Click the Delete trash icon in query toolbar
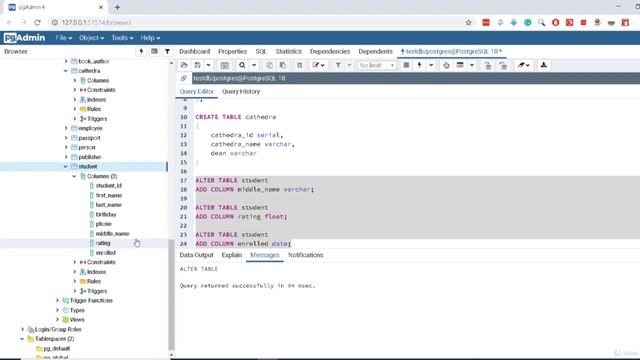 click(300, 65)
